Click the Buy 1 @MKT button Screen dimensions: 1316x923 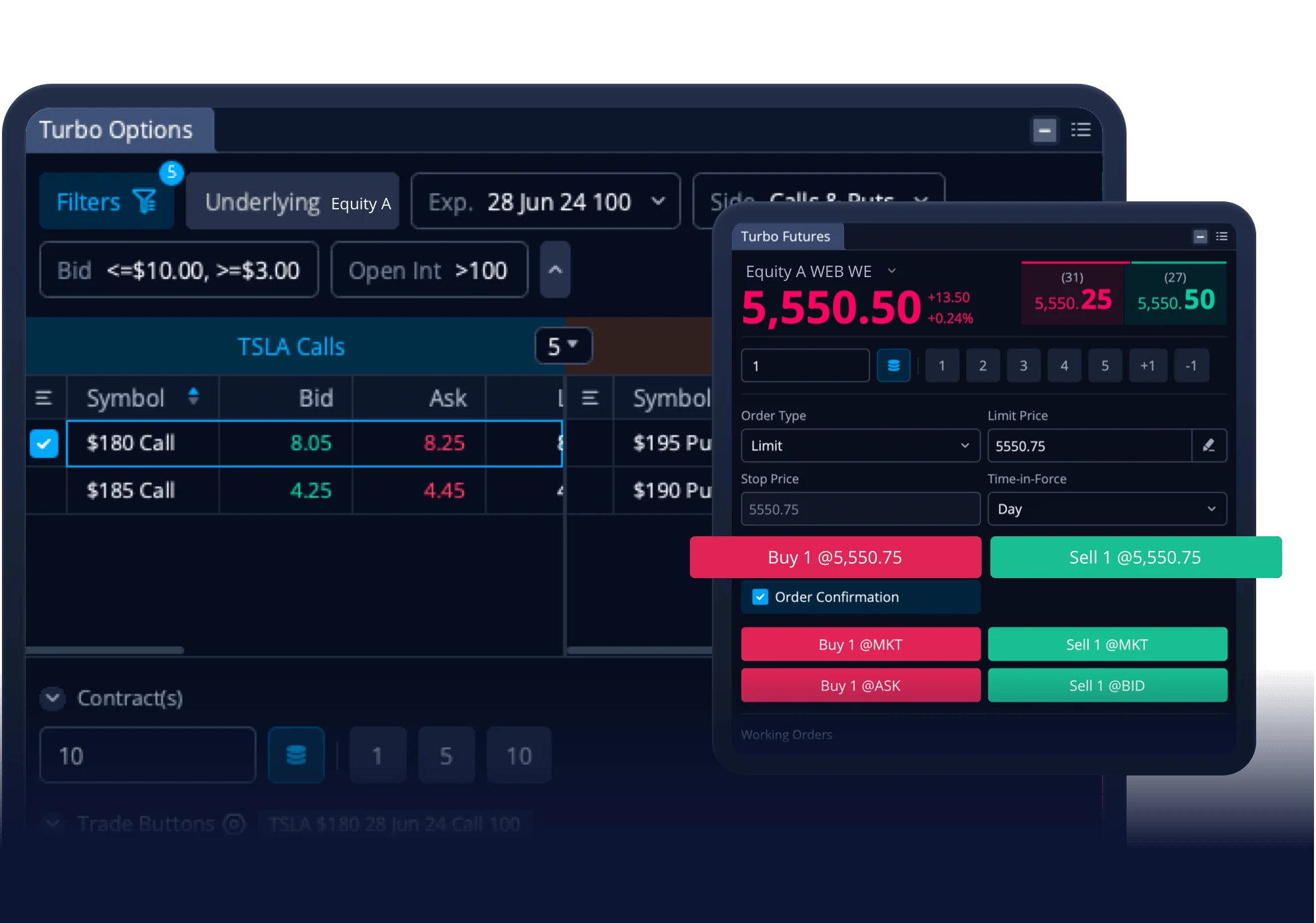tap(860, 645)
